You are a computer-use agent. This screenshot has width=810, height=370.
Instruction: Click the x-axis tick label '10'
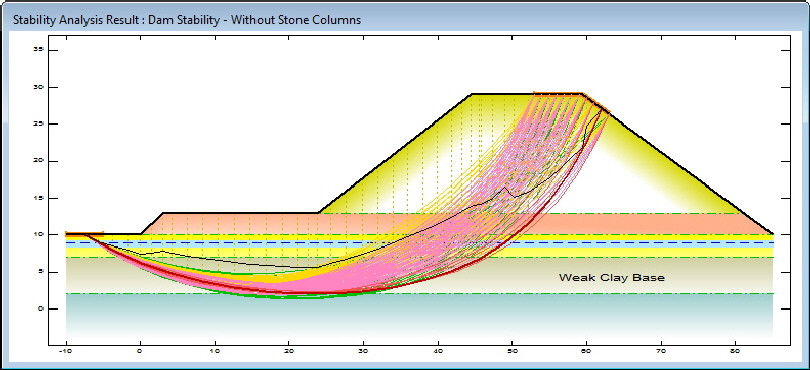click(x=215, y=351)
